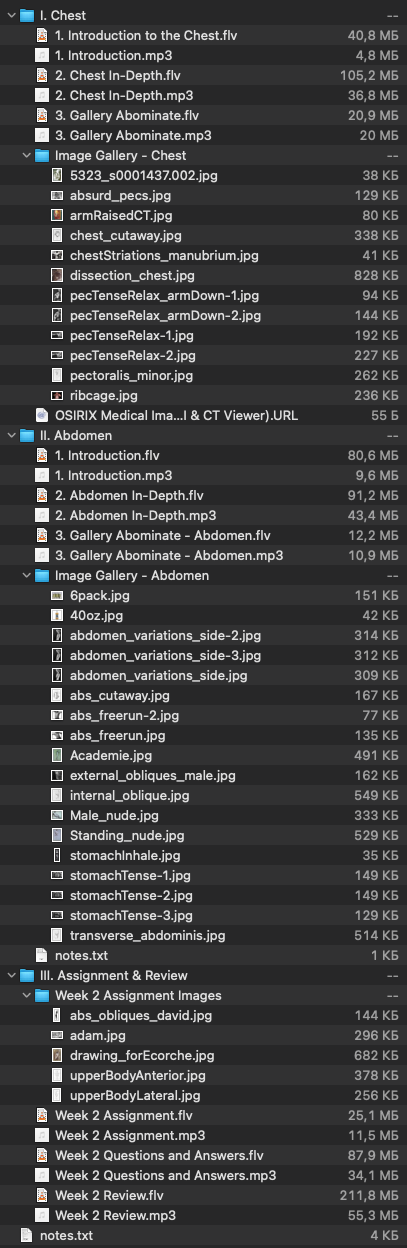Viewport: 407px width, 1248px height.
Task: Collapse the III. Assignment & Review folder
Action: click(10, 975)
